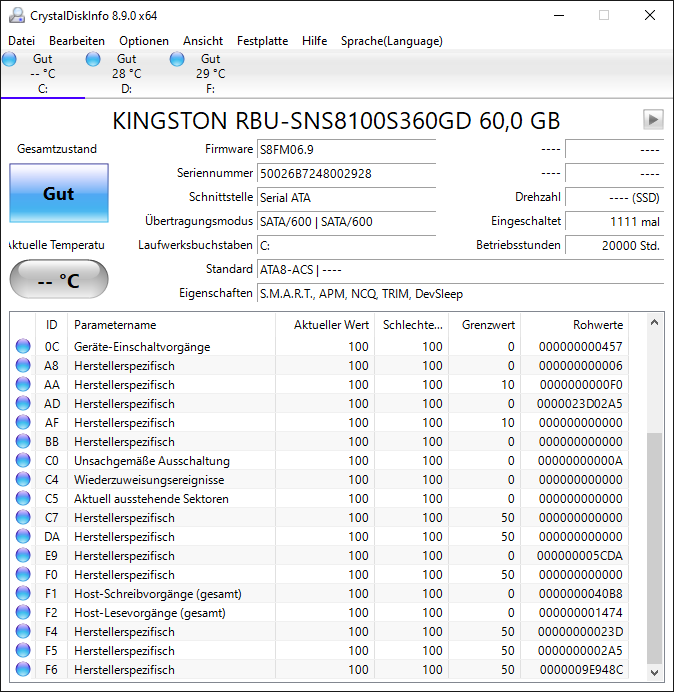Open the Festplatte menu
The image size is (674, 692).
(262, 41)
